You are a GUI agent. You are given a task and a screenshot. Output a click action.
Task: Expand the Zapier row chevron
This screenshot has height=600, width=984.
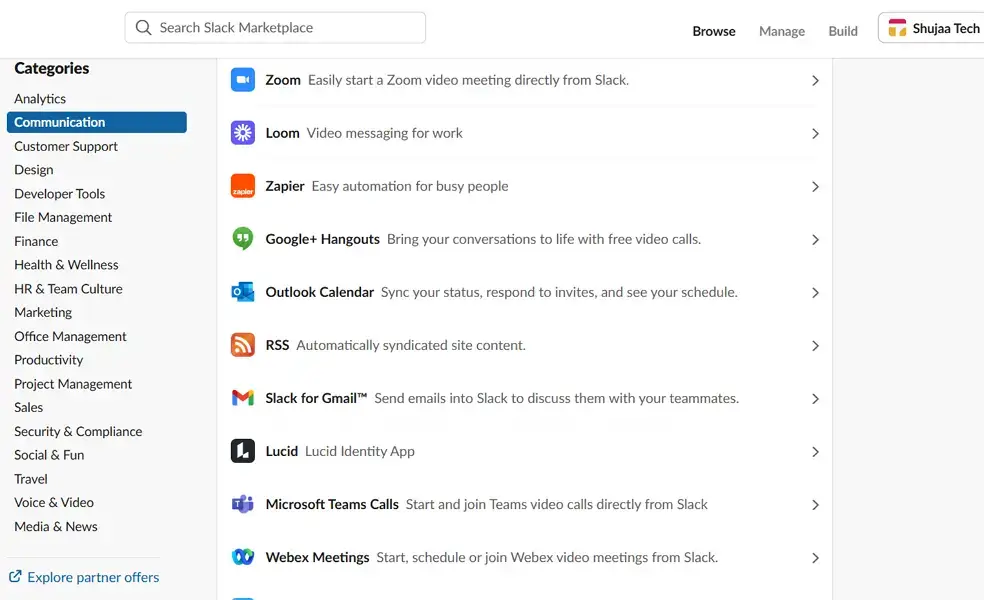(x=815, y=186)
